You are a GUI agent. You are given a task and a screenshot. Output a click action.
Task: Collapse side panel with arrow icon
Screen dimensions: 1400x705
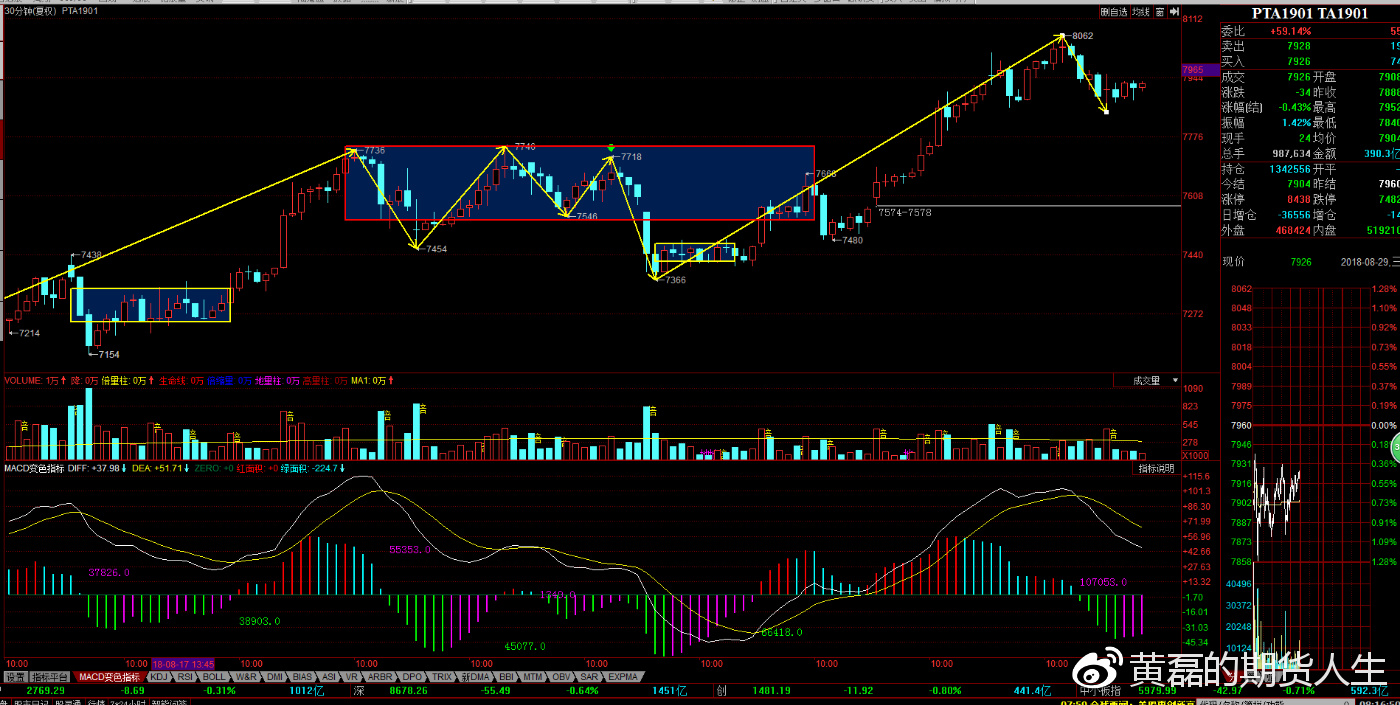coord(1174,12)
